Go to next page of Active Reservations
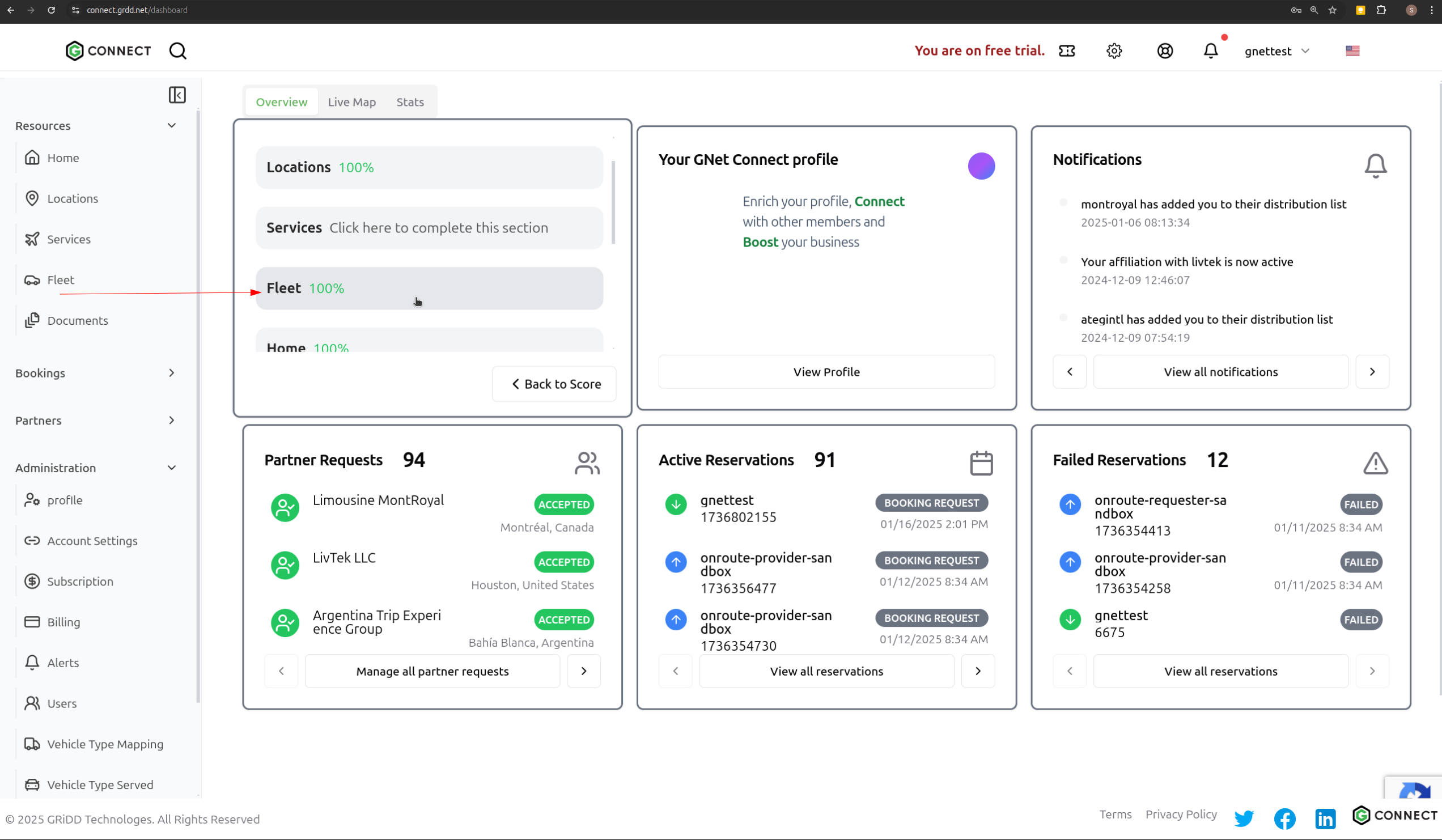Viewport: 1442px width, 840px height. (x=977, y=671)
